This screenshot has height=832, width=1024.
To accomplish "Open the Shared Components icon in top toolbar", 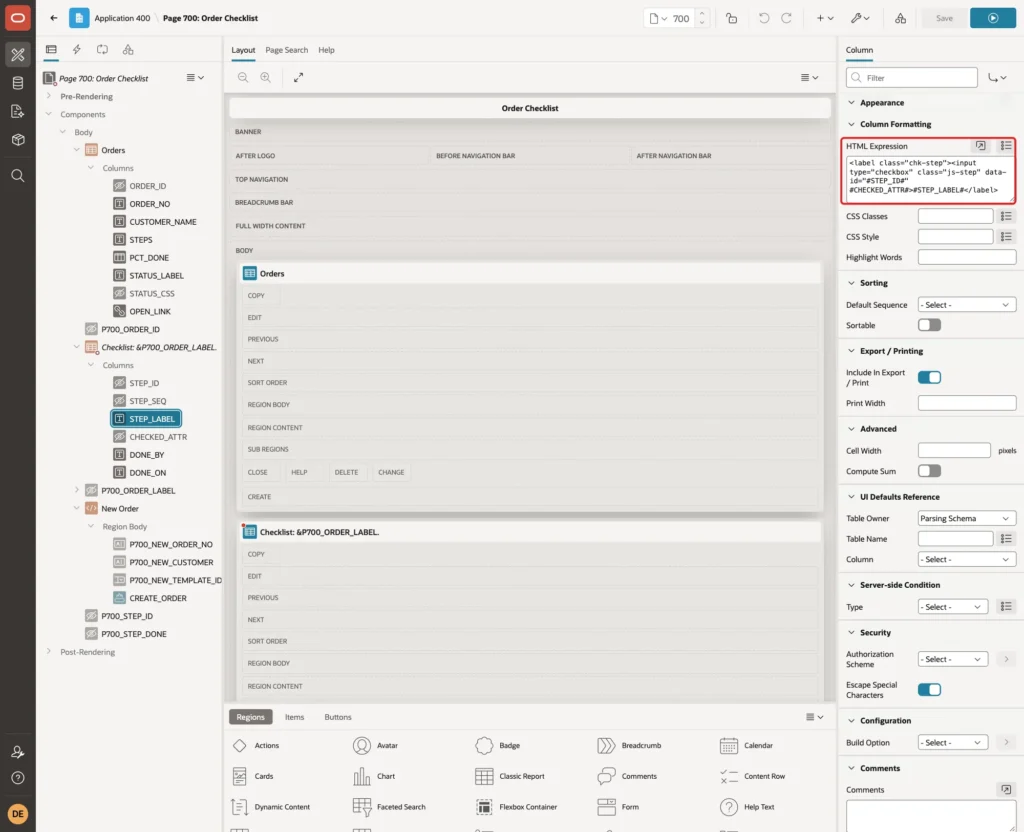I will (900, 18).
